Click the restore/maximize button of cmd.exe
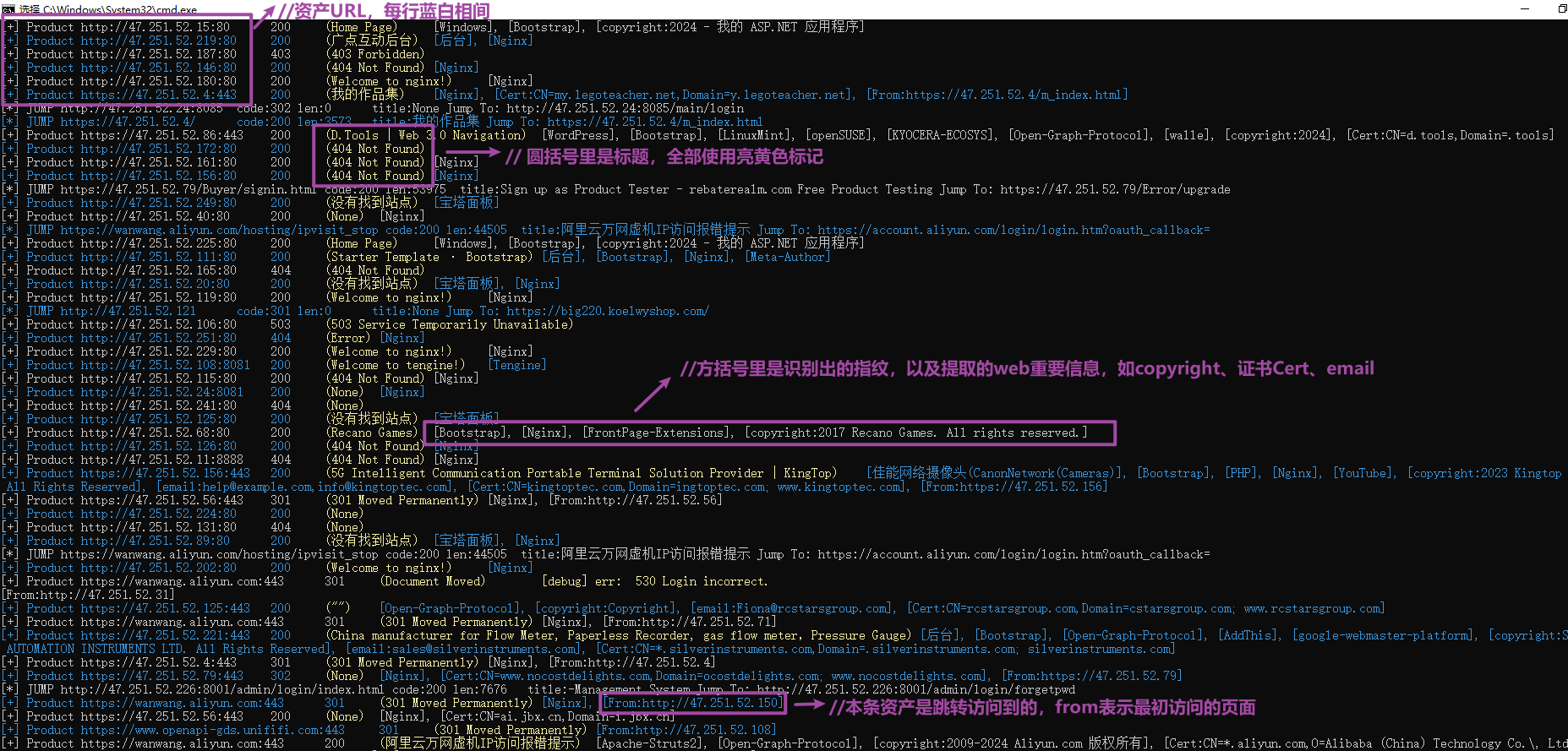The height and width of the screenshot is (751, 1568). pyautogui.click(x=1562, y=8)
